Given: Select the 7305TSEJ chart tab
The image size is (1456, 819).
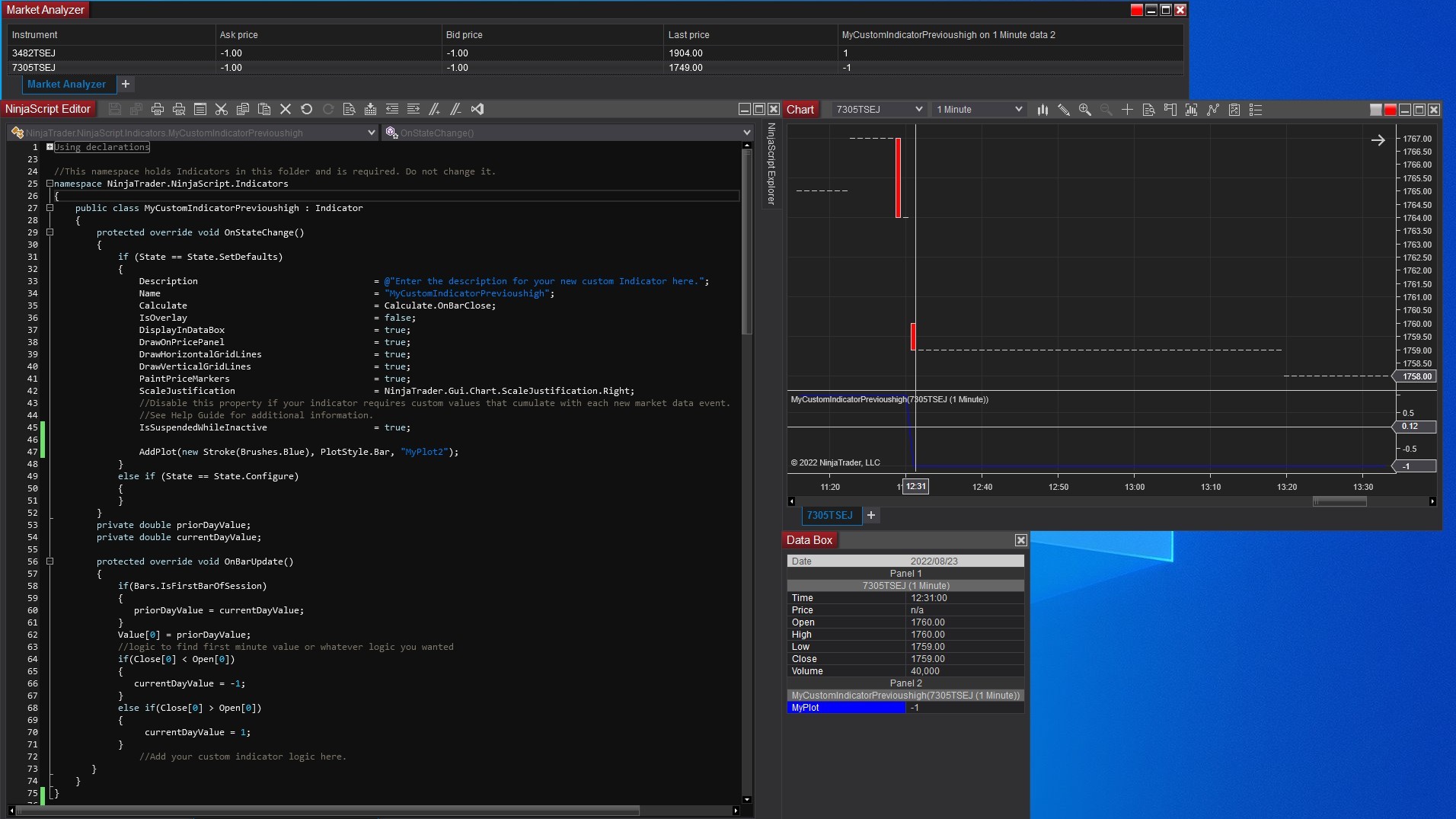Looking at the screenshot, I should [x=830, y=516].
